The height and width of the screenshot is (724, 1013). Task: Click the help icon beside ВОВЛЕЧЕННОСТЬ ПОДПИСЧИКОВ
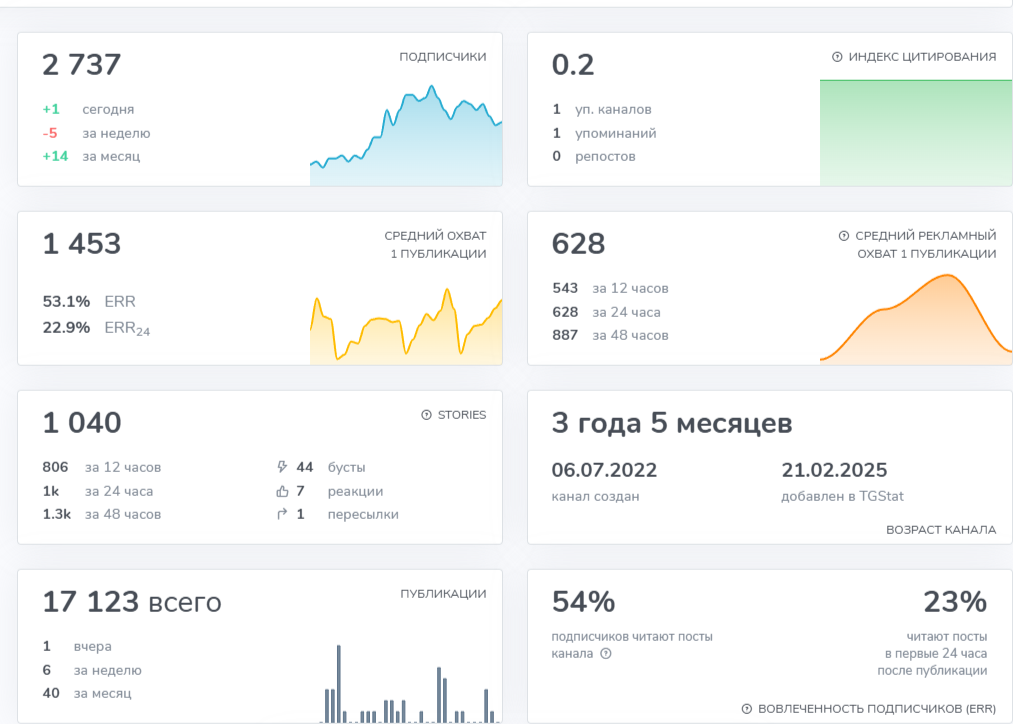746,709
